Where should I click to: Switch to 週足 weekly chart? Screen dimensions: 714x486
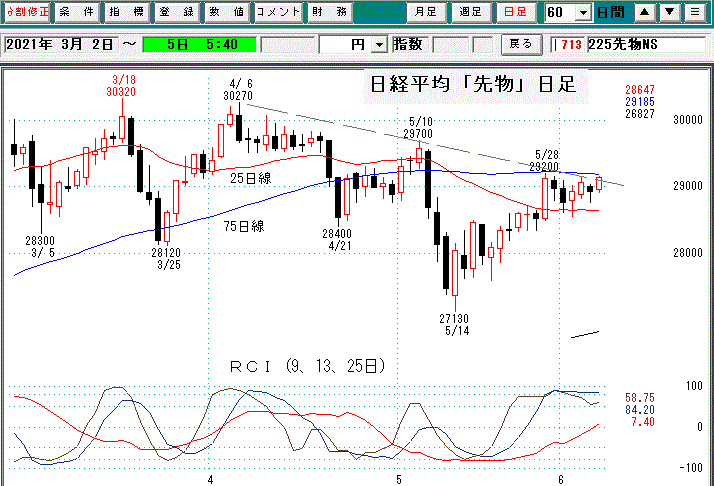click(x=471, y=12)
